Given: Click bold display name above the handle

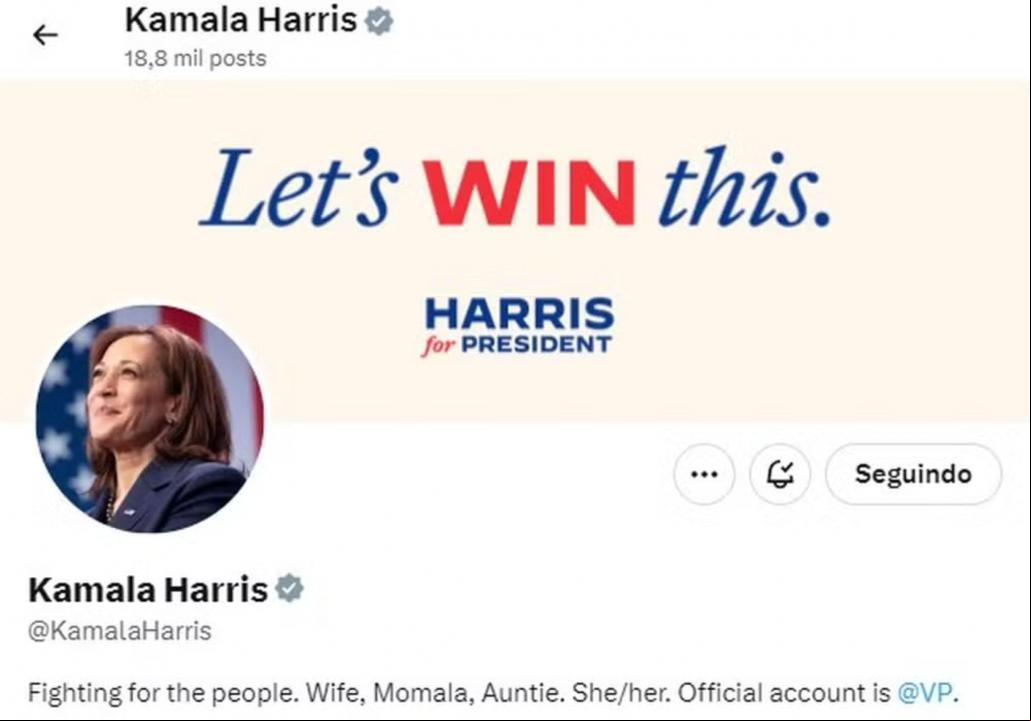Looking at the screenshot, I should (x=148, y=589).
